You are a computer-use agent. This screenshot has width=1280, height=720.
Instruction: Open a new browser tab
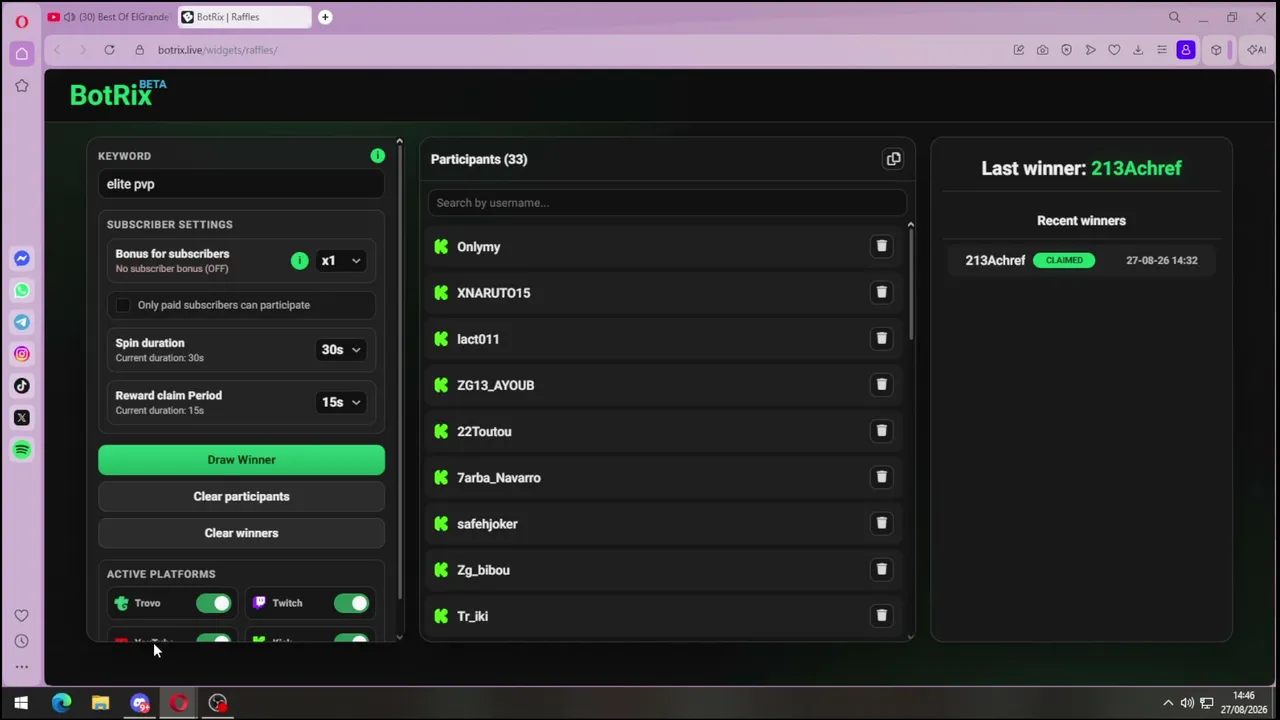coord(325,17)
